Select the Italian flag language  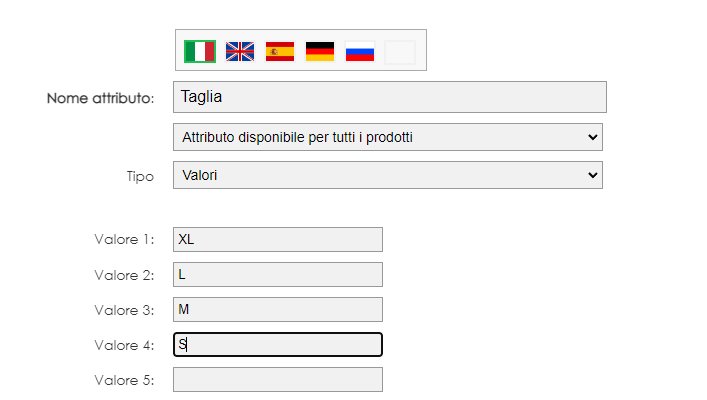coord(200,51)
